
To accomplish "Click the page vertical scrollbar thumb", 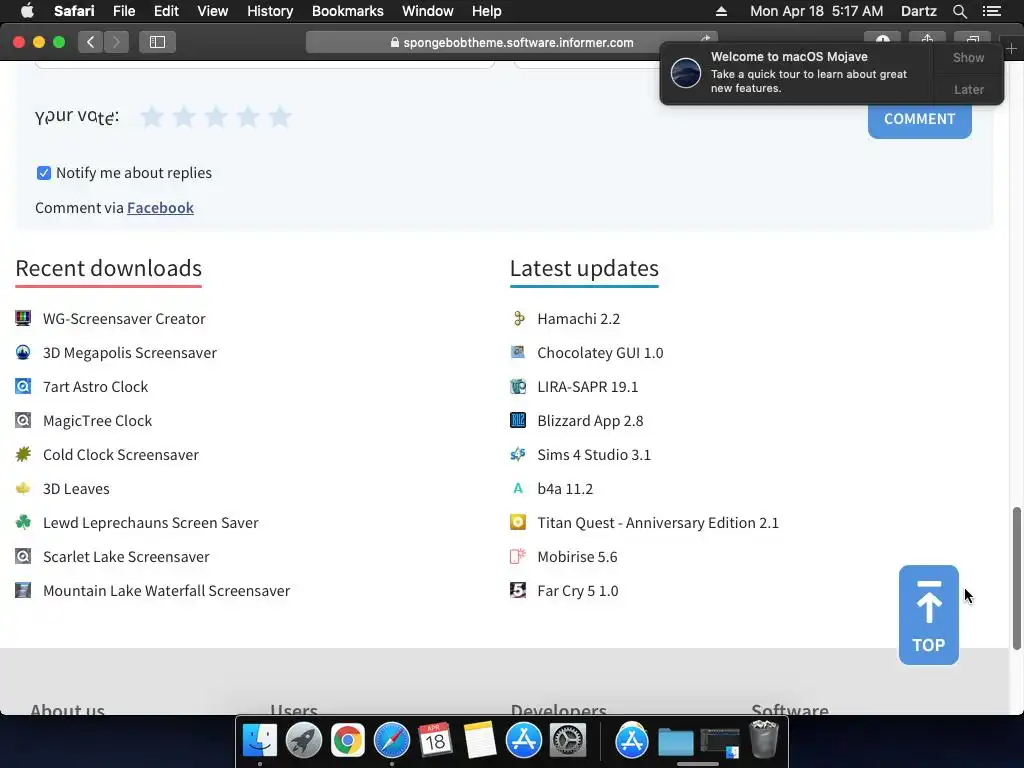I will tap(1016, 578).
